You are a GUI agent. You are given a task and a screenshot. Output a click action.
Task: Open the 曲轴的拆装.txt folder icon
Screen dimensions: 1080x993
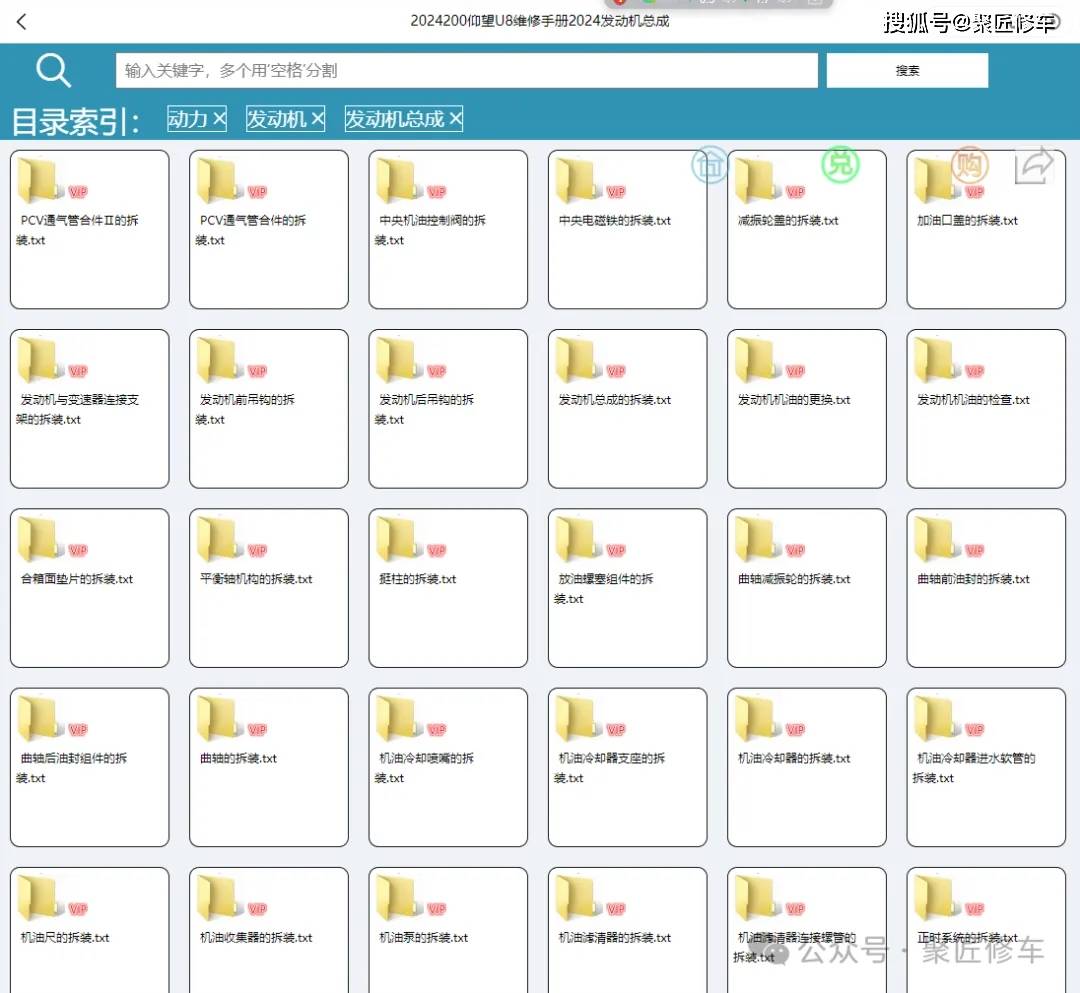click(216, 719)
